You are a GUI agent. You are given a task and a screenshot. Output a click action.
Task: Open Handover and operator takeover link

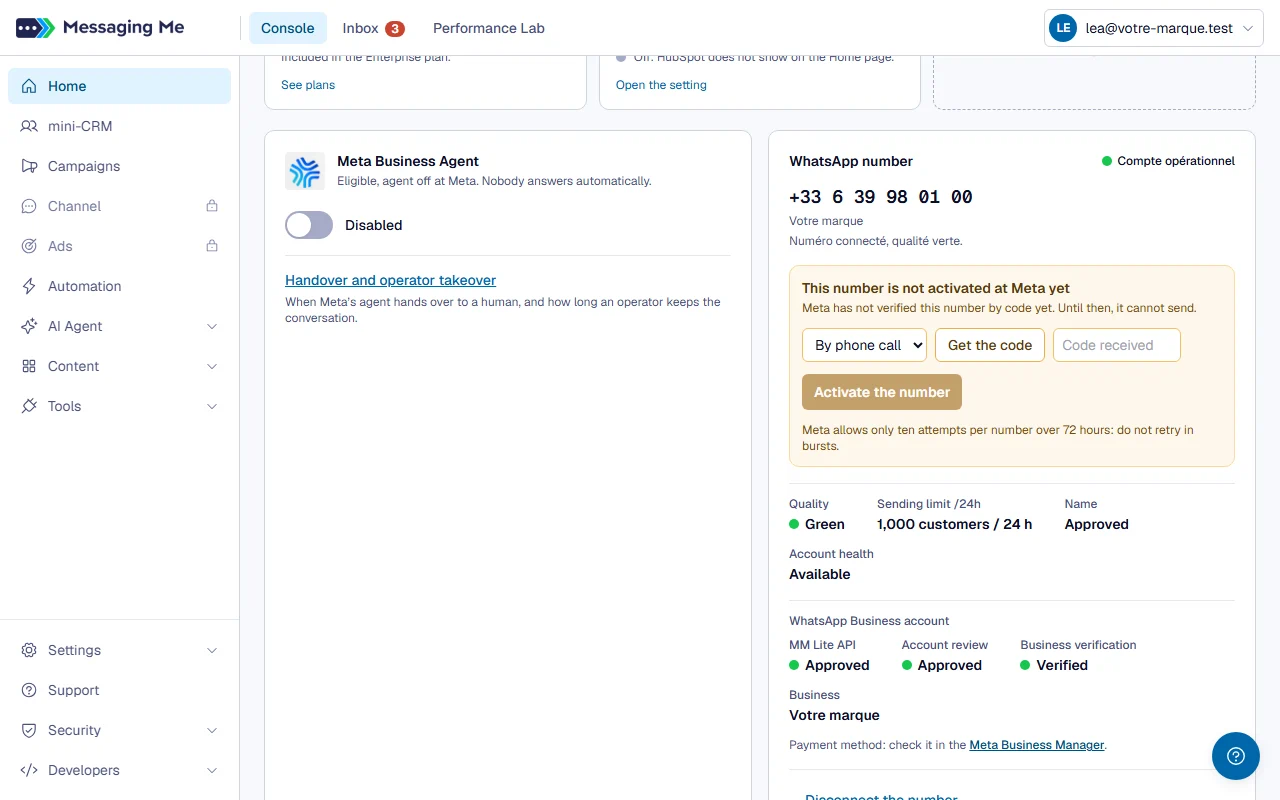[390, 280]
